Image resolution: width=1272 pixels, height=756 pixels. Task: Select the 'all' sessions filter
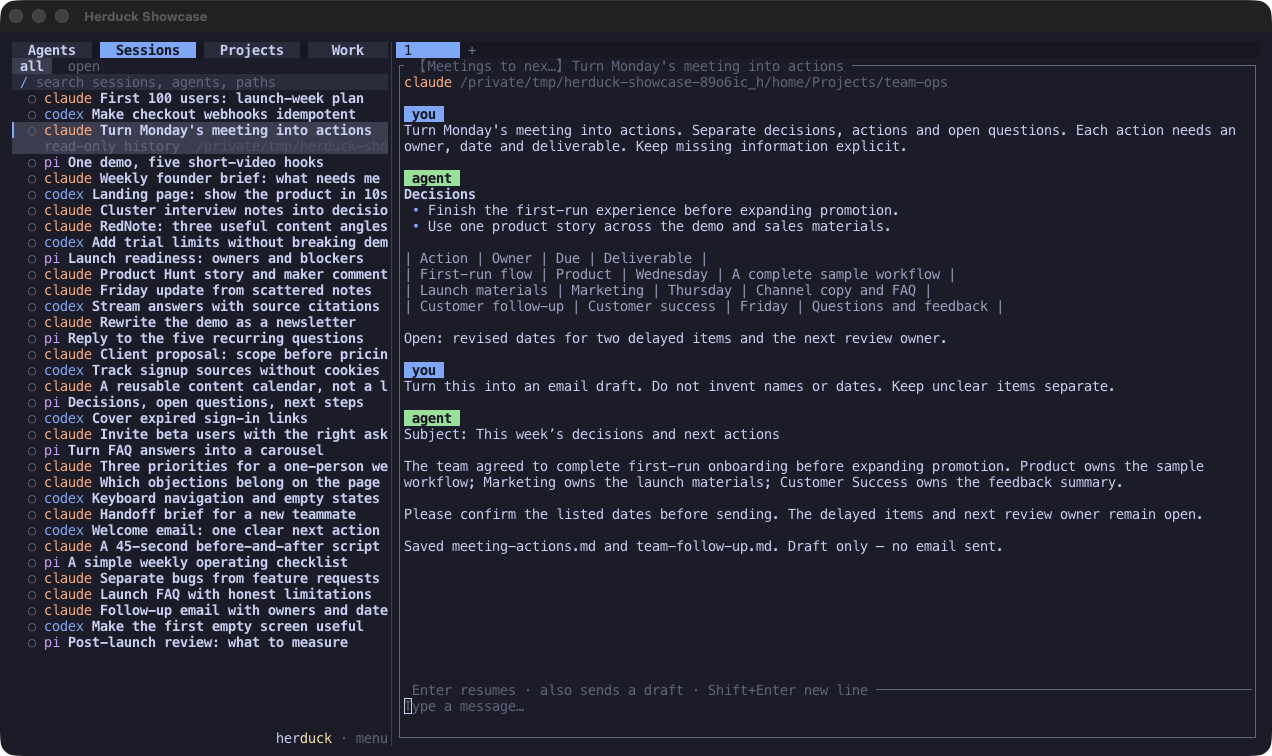pos(32,66)
